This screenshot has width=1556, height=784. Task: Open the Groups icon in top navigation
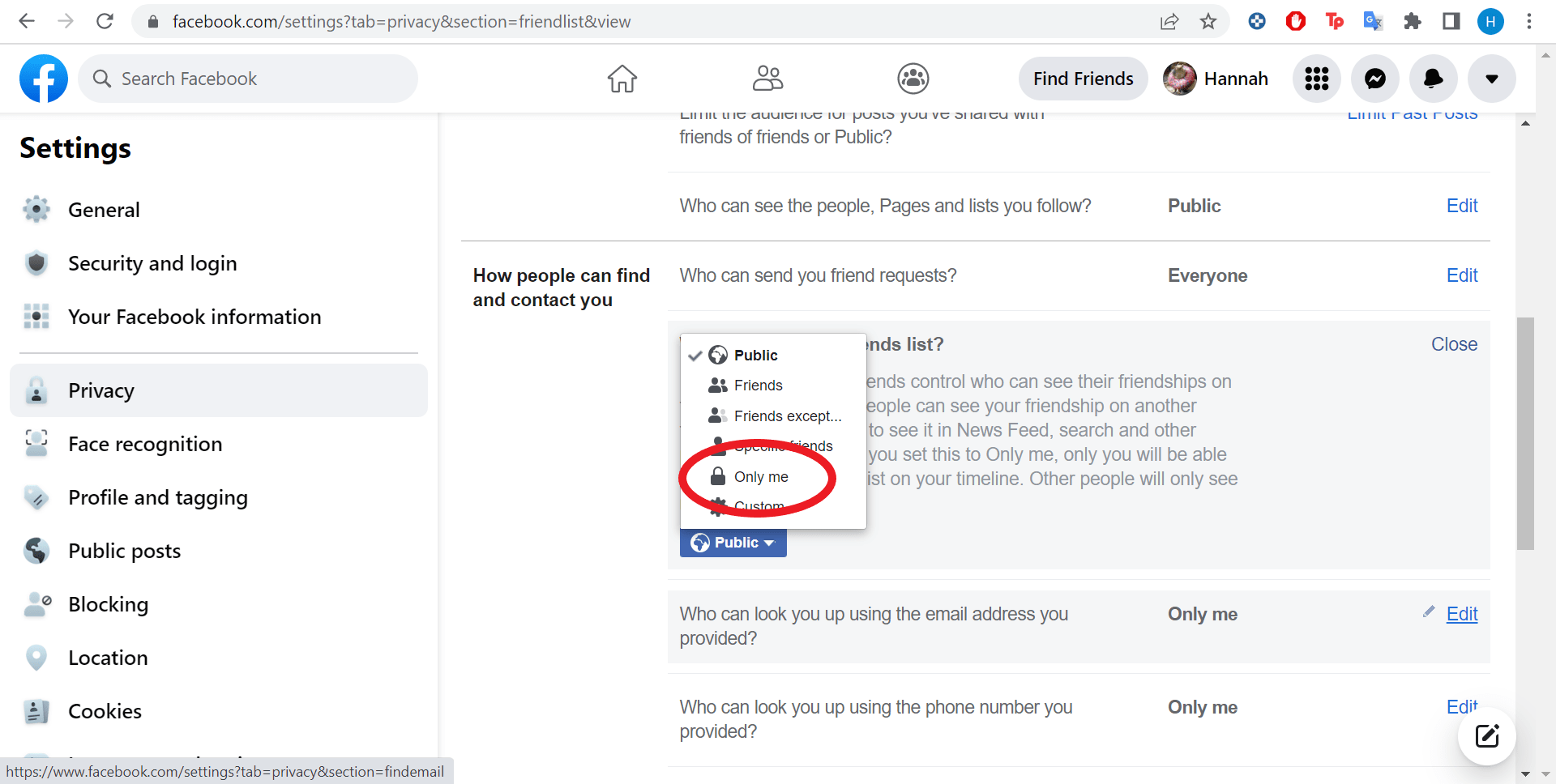click(x=913, y=79)
